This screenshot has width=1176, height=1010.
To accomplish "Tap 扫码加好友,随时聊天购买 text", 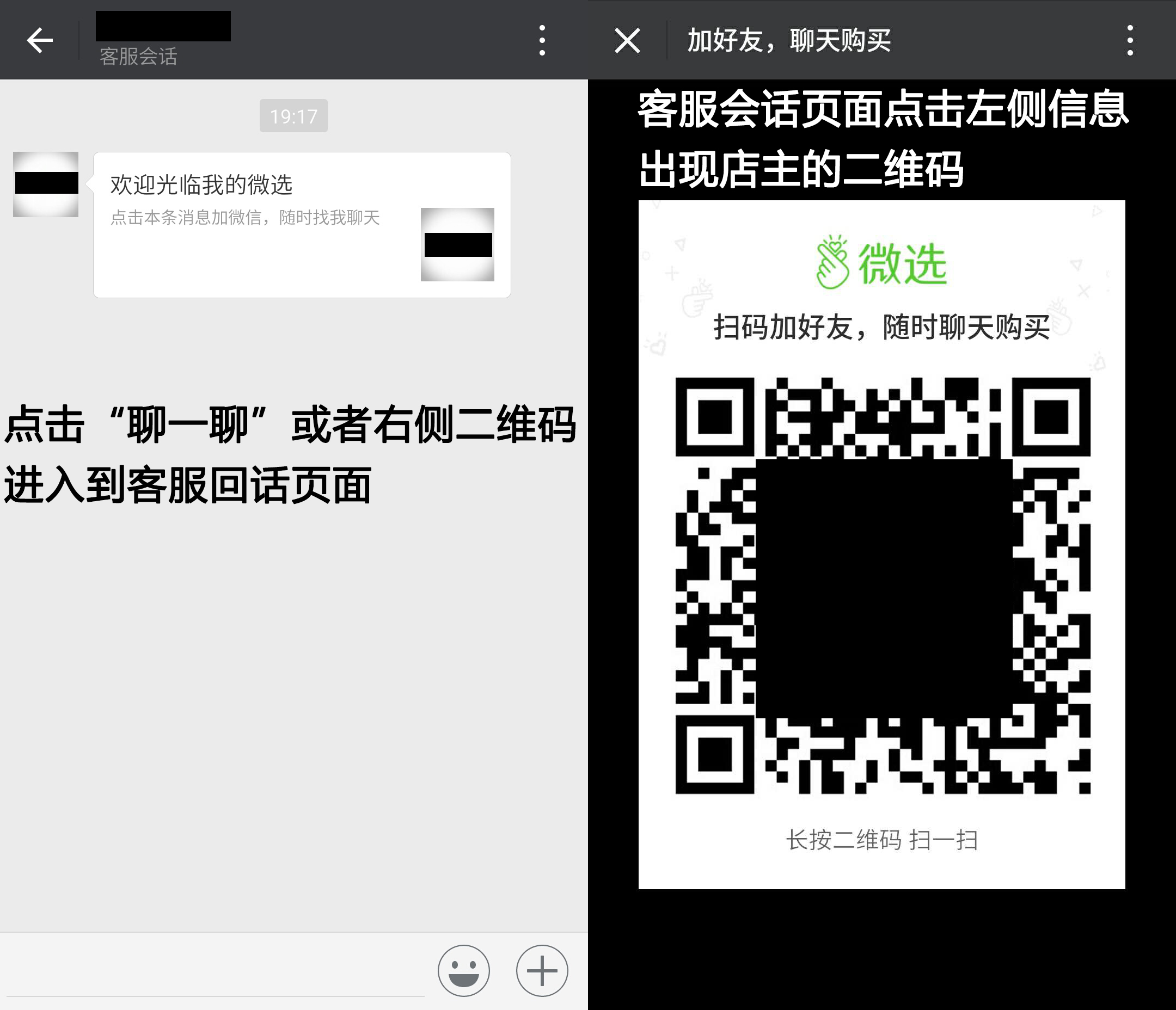I will 881,328.
